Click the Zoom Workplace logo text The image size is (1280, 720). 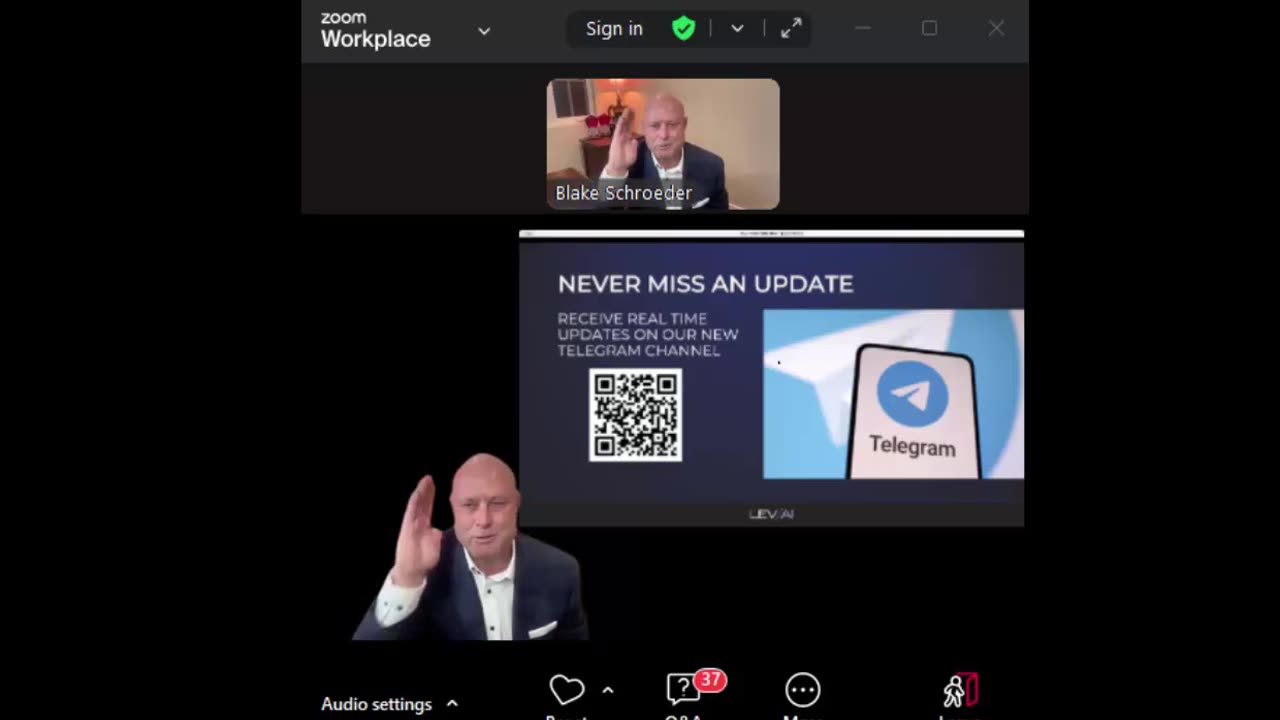[x=375, y=31]
